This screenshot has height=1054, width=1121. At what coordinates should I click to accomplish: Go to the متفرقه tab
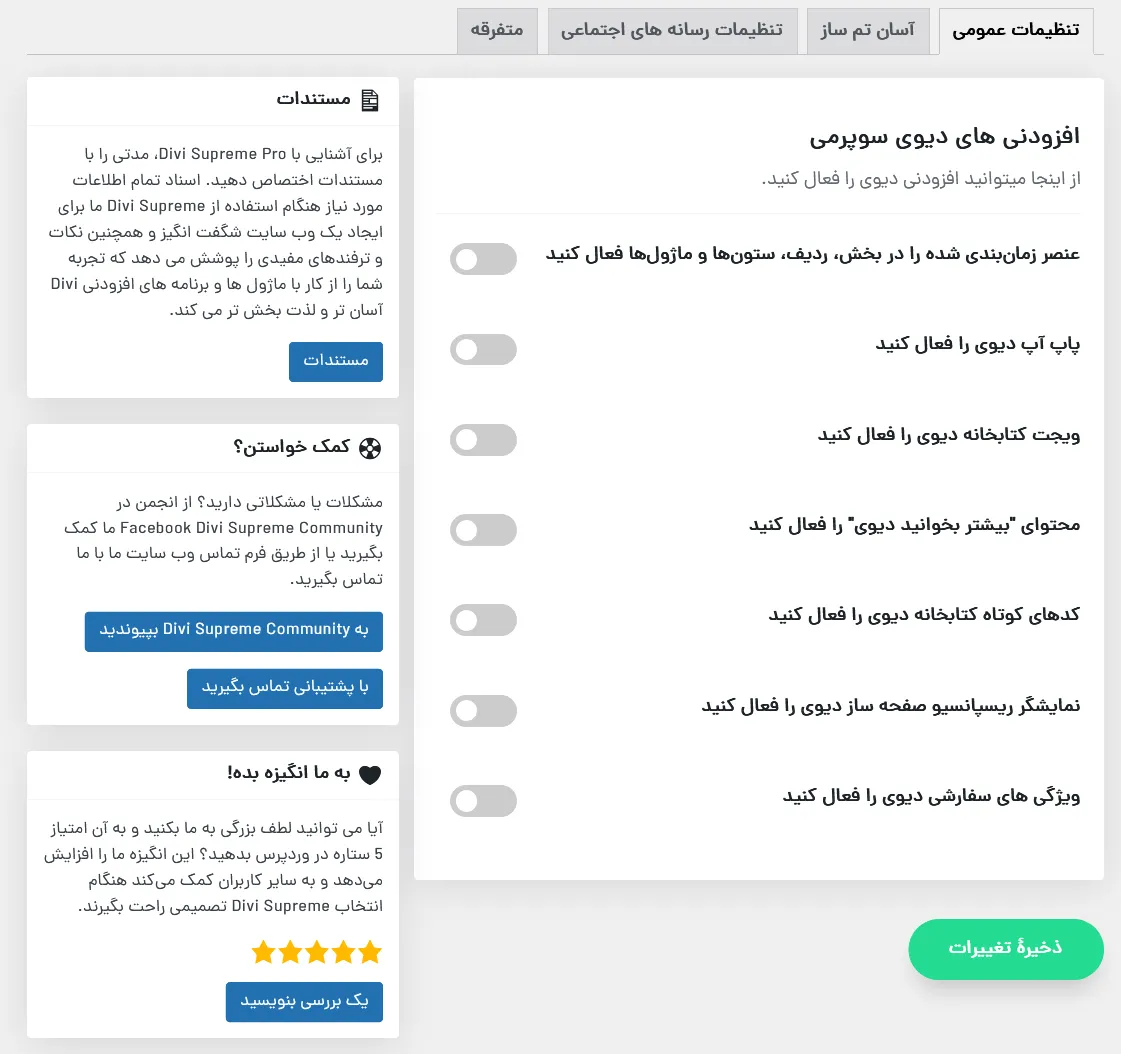click(497, 31)
